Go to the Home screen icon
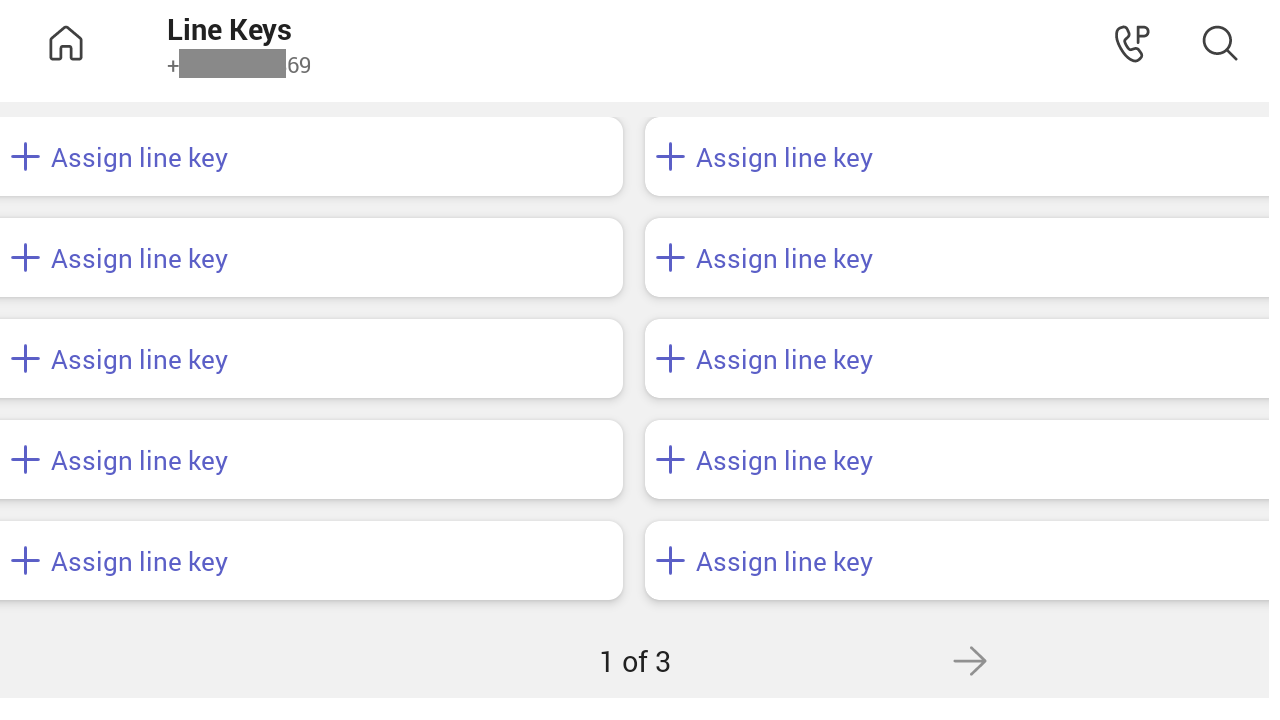The image size is (1280, 720). 66,43
